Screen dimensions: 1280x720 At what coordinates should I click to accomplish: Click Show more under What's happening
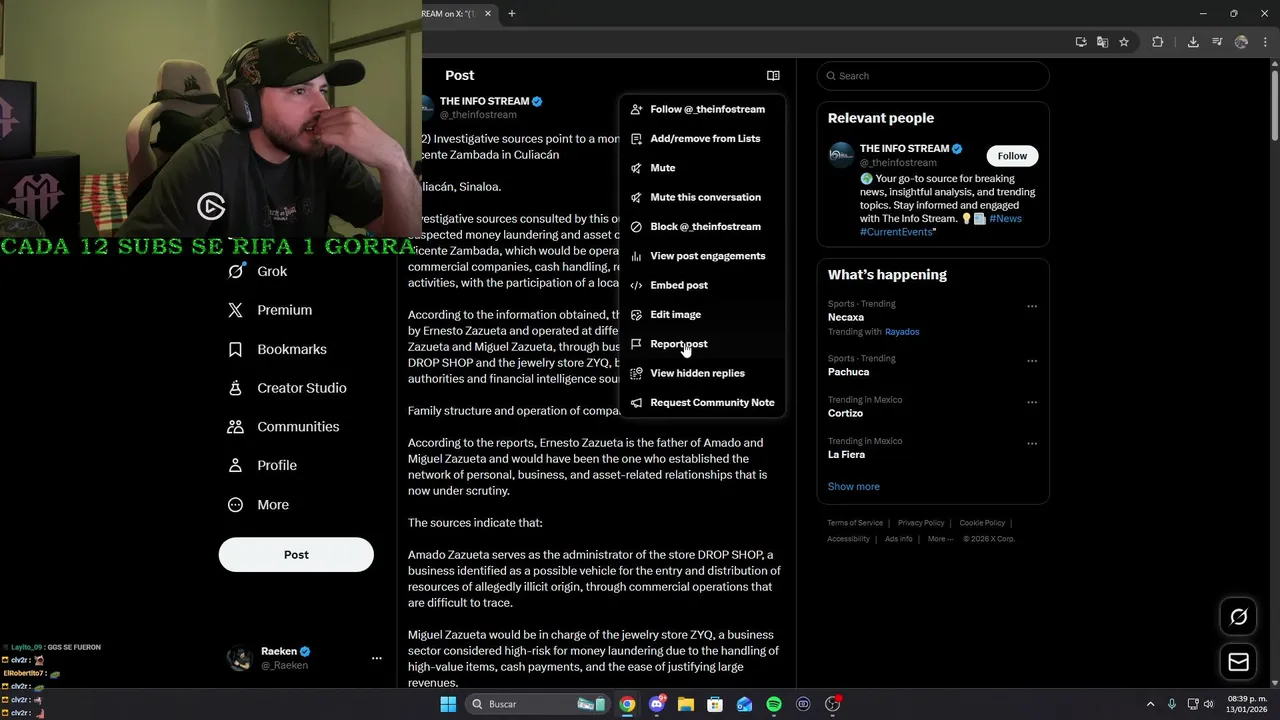pyautogui.click(x=853, y=486)
